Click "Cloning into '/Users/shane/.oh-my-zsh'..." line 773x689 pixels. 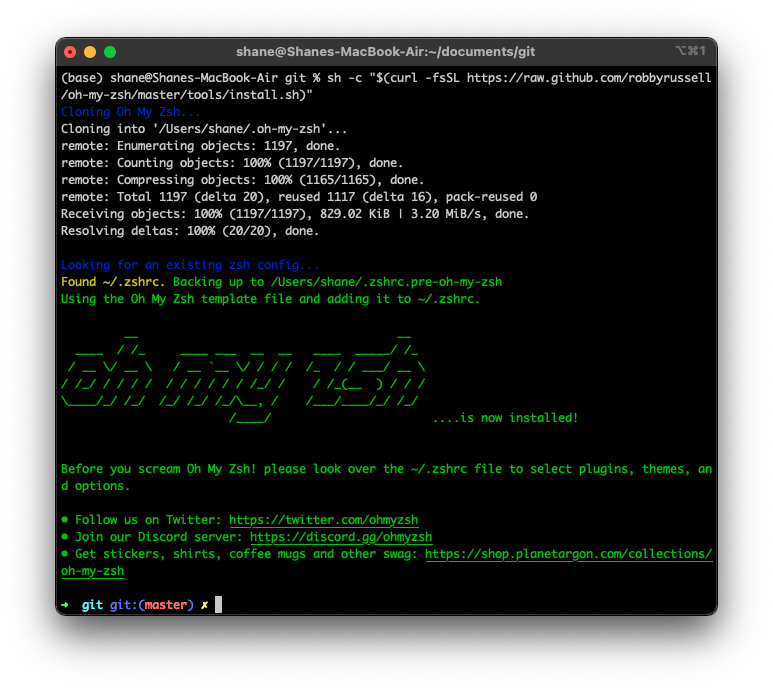coord(204,129)
